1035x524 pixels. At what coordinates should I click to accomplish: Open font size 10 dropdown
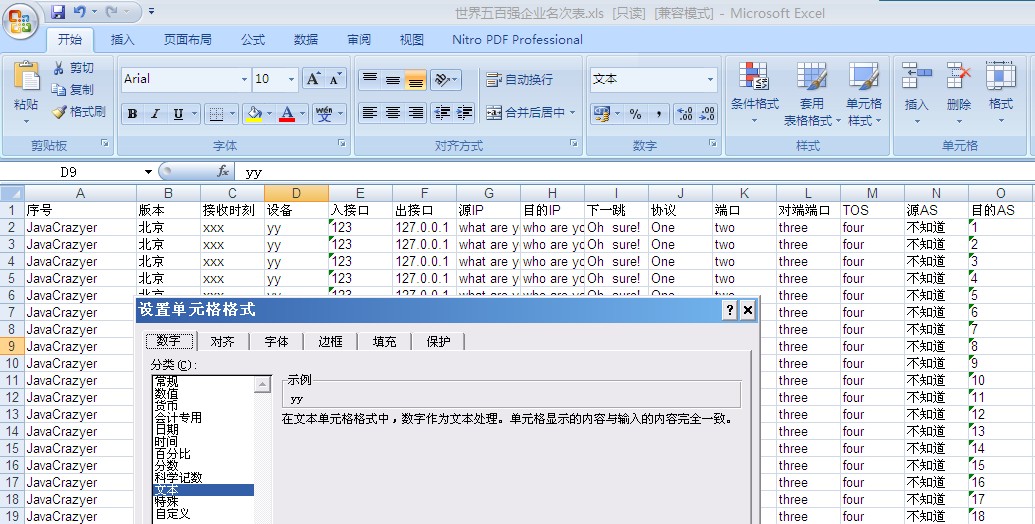tap(291, 79)
